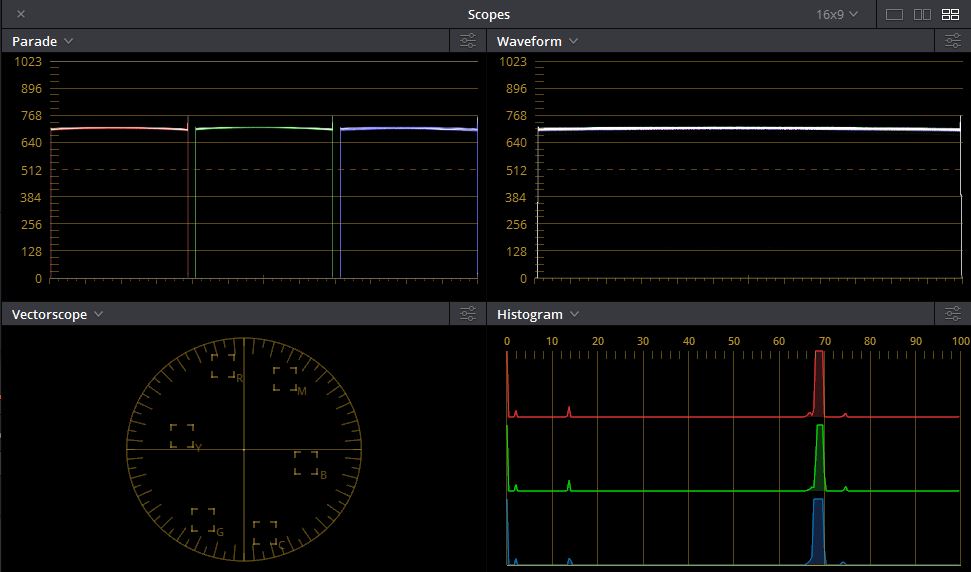Open Waveform scope settings

[x=953, y=41]
